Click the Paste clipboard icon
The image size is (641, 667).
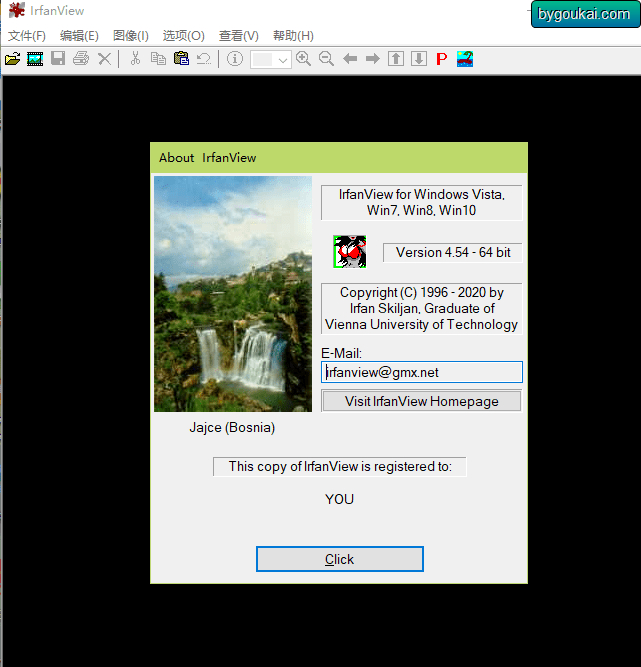tap(181, 58)
